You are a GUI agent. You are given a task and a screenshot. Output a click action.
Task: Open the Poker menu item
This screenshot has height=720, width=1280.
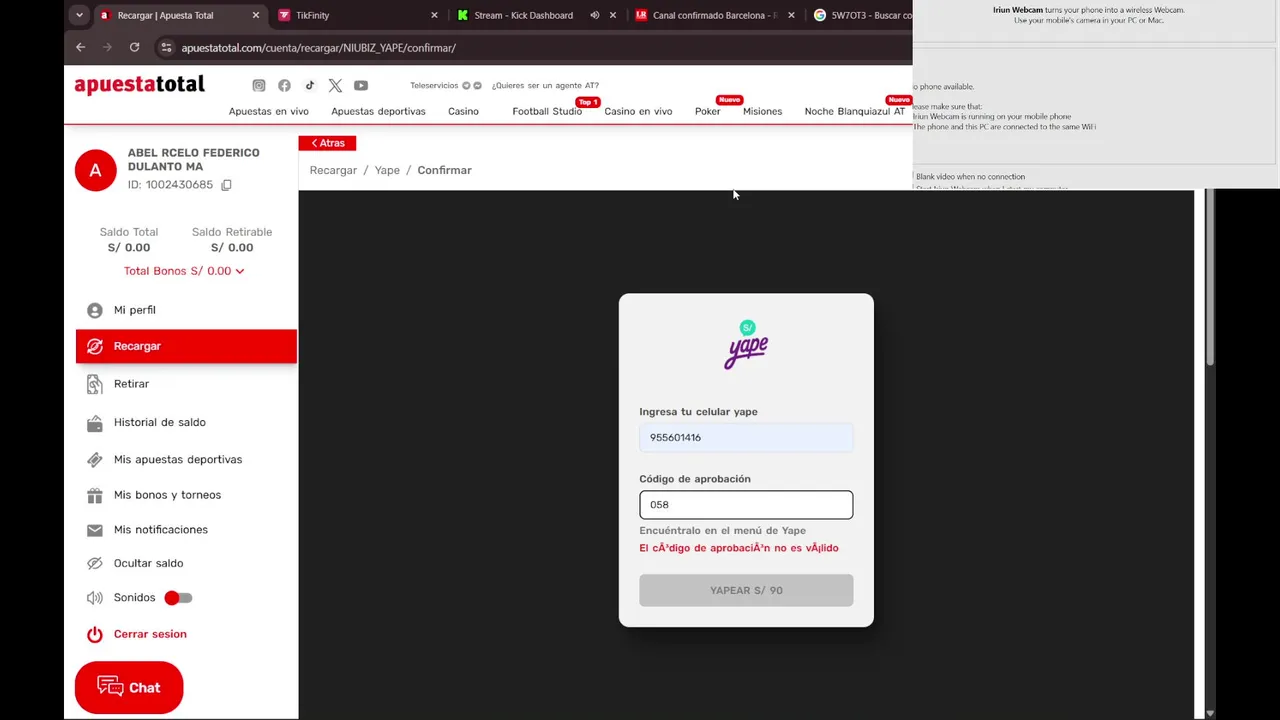pyautogui.click(x=707, y=111)
